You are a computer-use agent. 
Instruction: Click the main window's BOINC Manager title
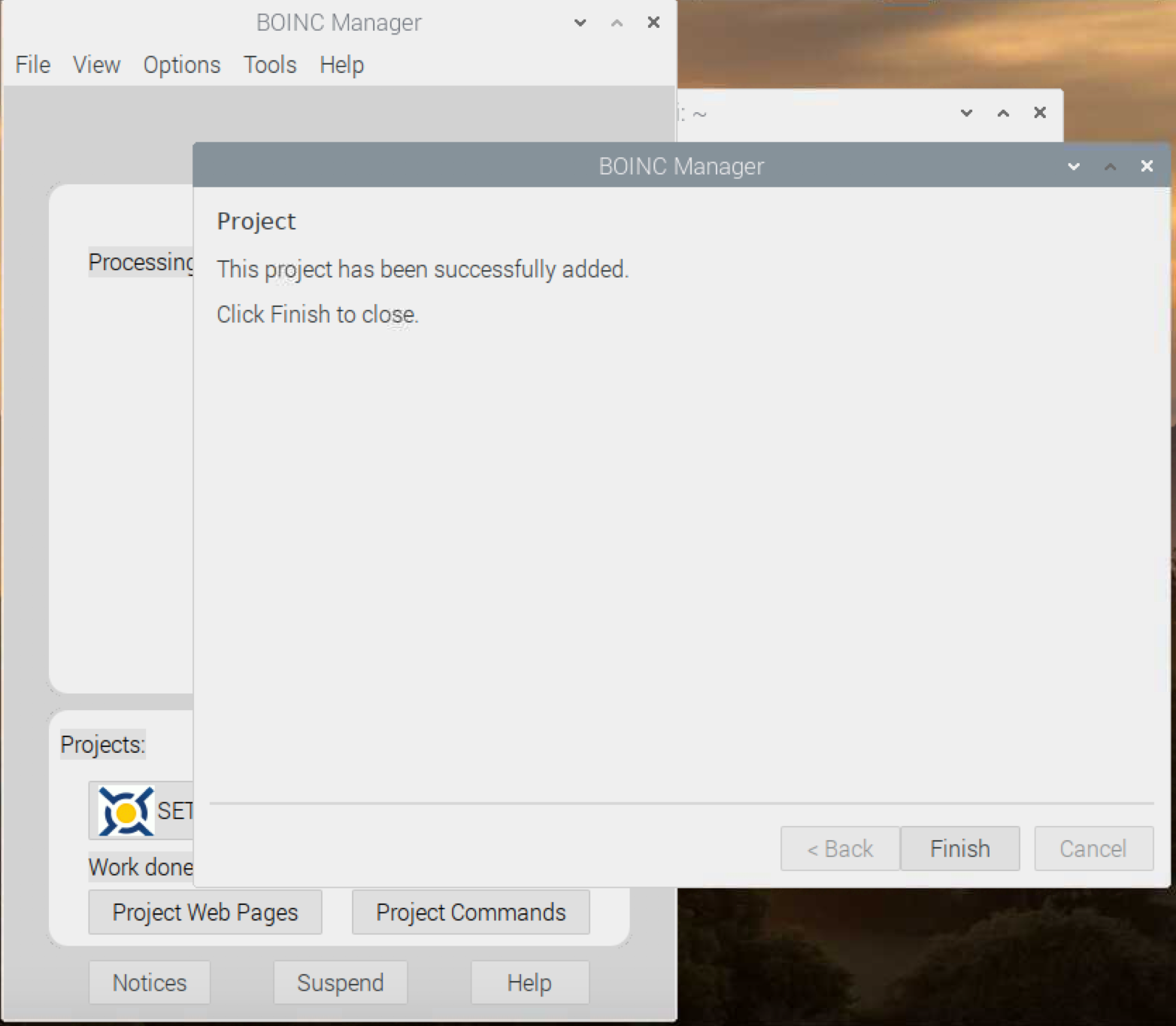point(338,23)
